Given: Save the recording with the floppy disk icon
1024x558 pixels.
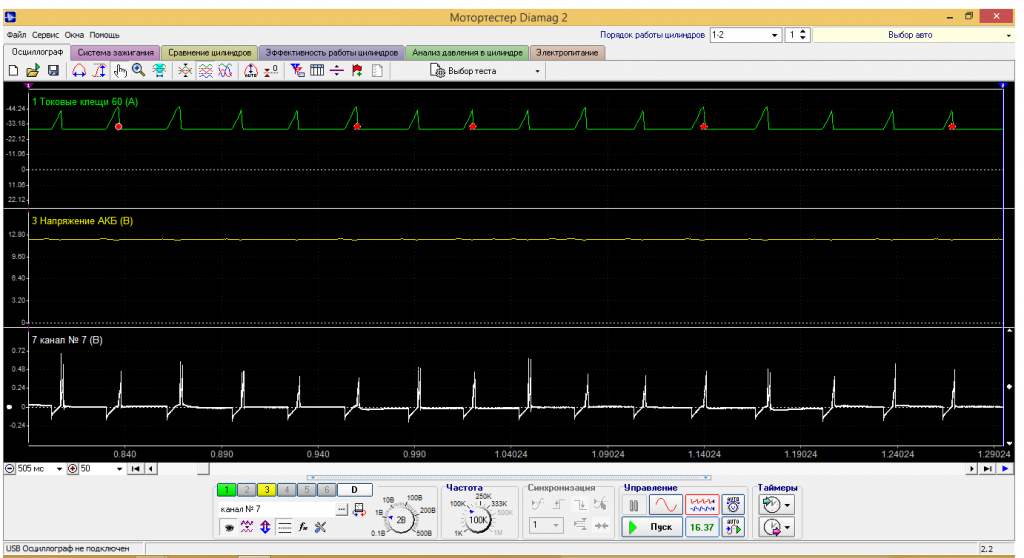Looking at the screenshot, I should (53, 71).
